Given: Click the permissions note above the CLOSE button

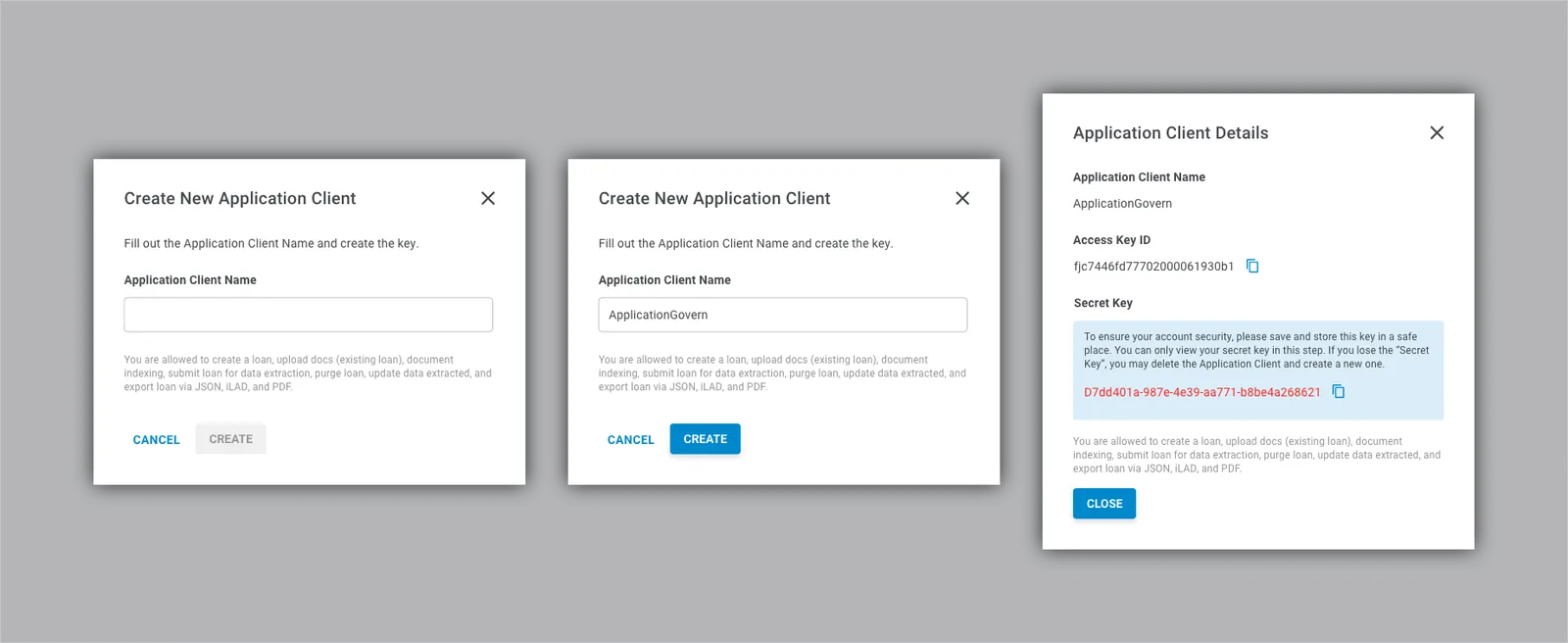Looking at the screenshot, I should [x=1256, y=455].
